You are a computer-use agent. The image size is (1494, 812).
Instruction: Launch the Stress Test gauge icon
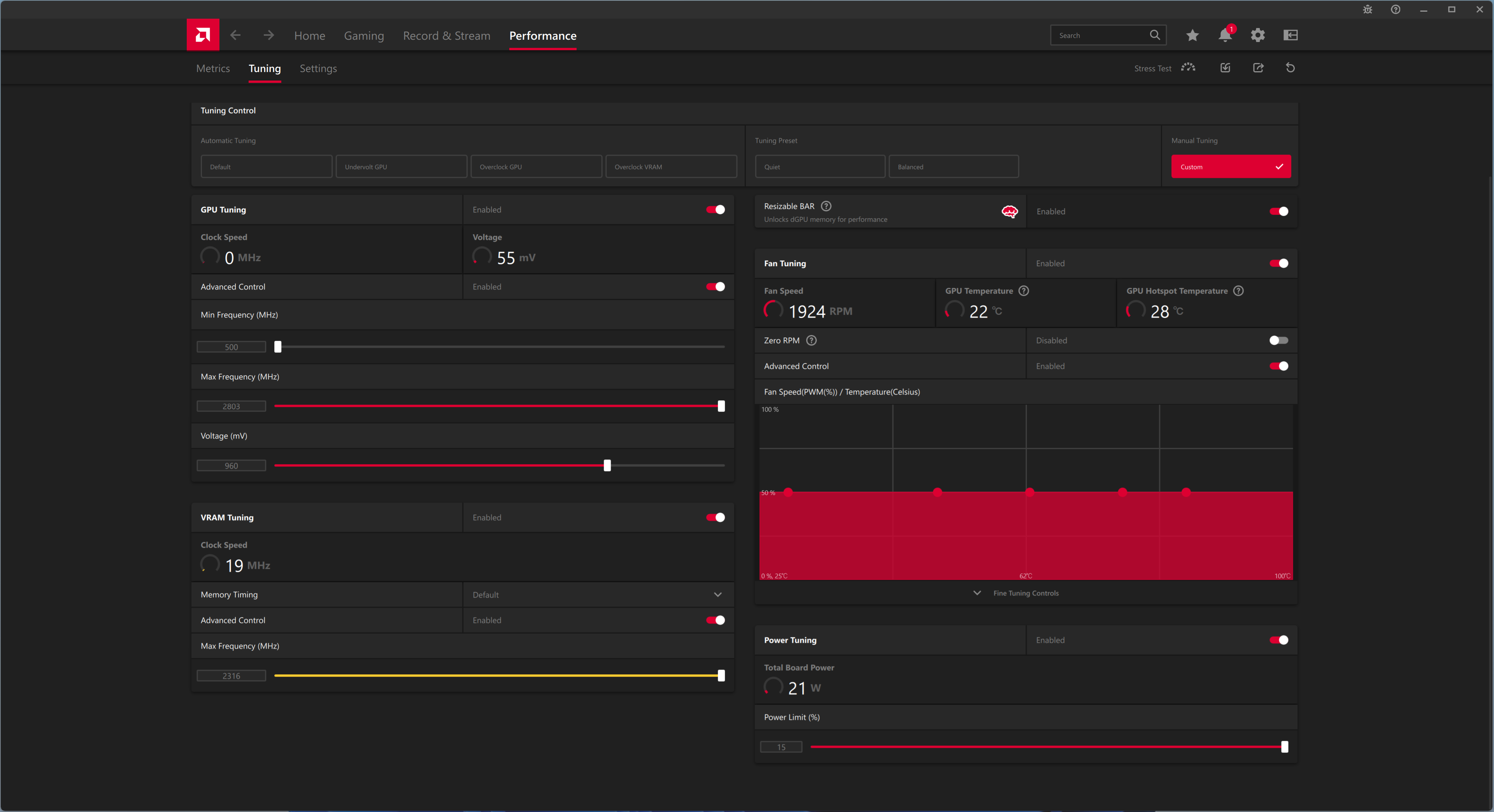pyautogui.click(x=1188, y=68)
